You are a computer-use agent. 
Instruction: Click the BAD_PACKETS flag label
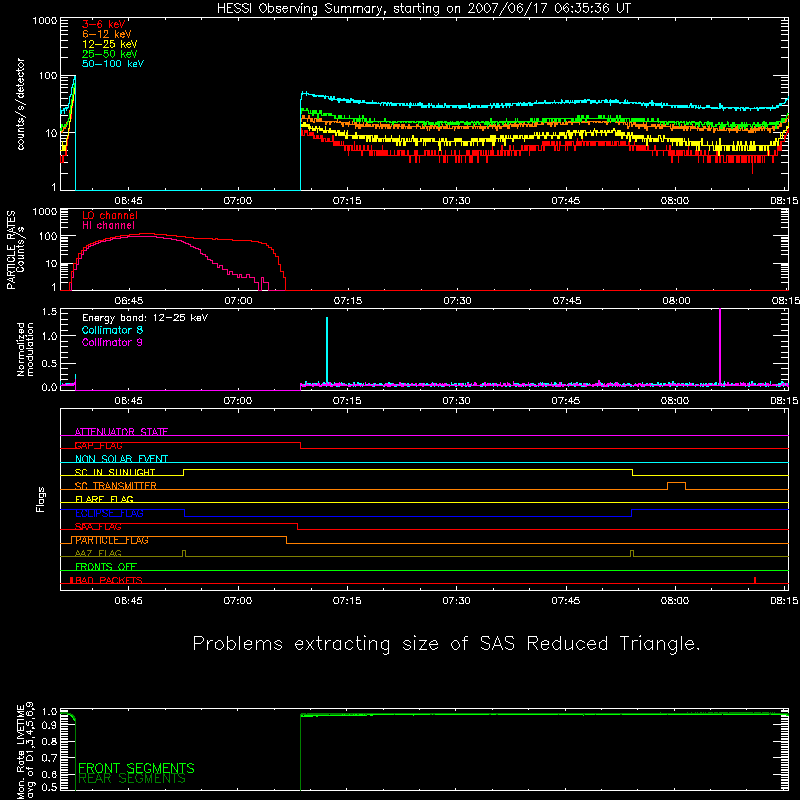(x=109, y=580)
